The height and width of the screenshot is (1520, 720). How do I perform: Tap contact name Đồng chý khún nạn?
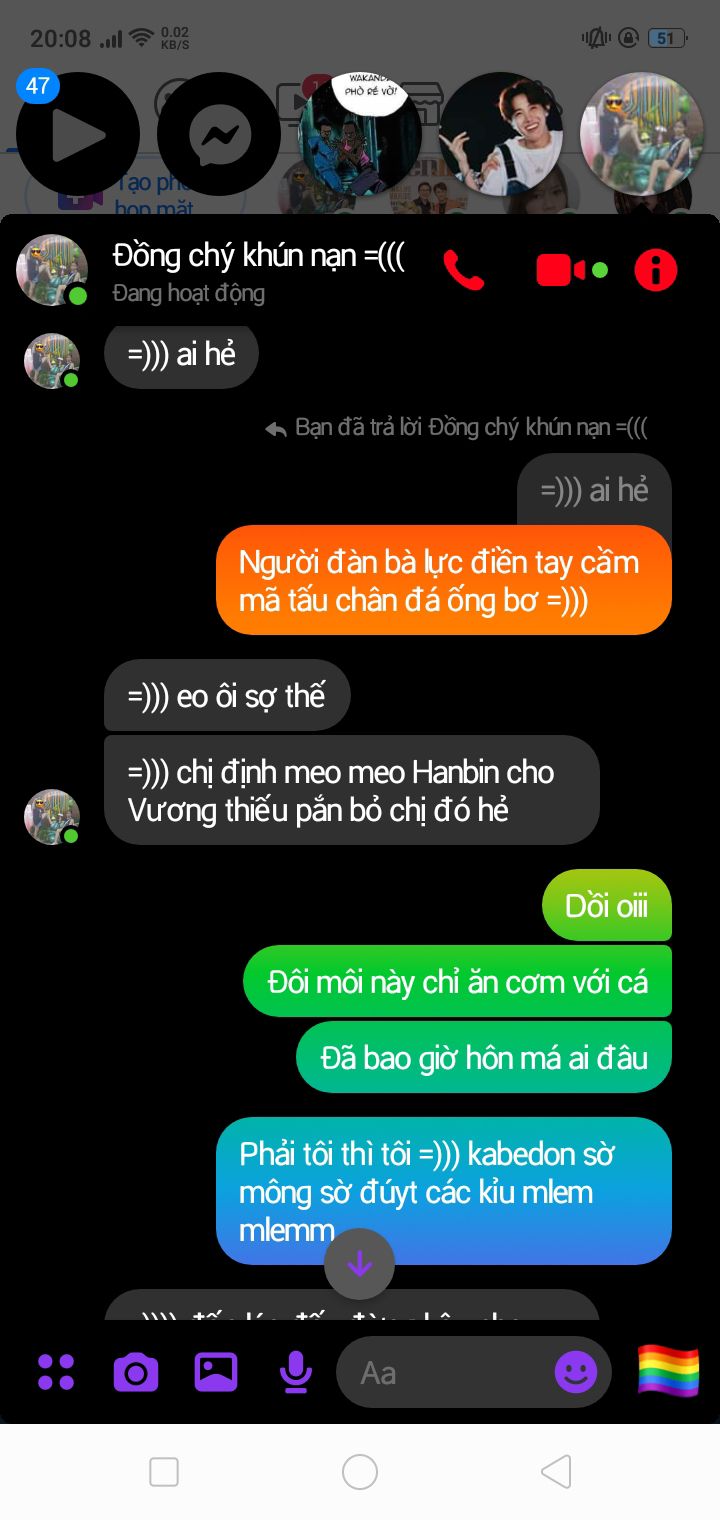click(259, 255)
